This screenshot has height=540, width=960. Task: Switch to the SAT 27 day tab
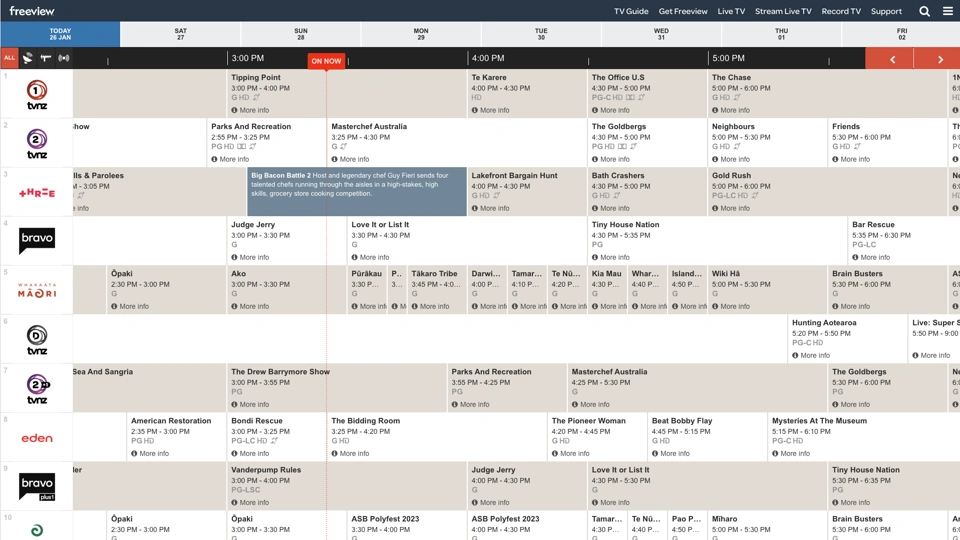click(x=180, y=34)
